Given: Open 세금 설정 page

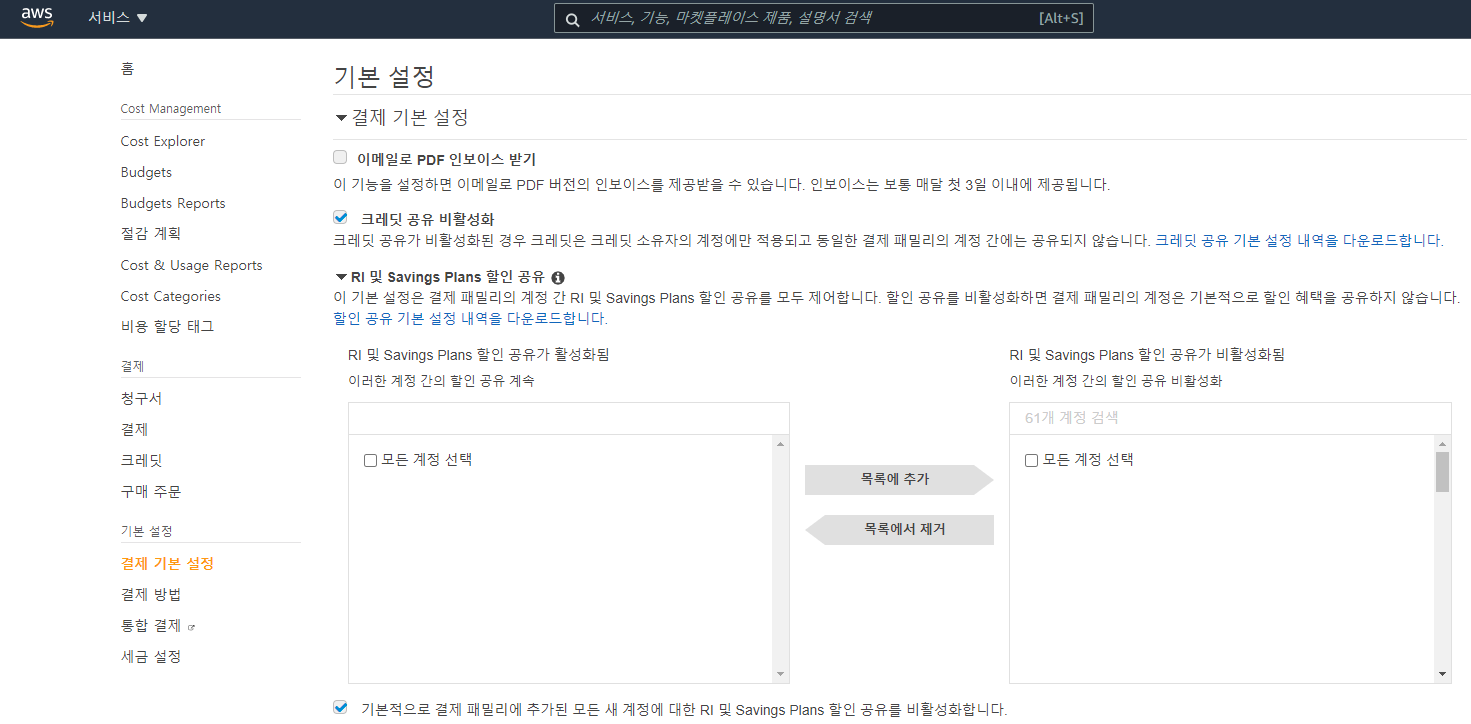Looking at the screenshot, I should click(x=151, y=656).
